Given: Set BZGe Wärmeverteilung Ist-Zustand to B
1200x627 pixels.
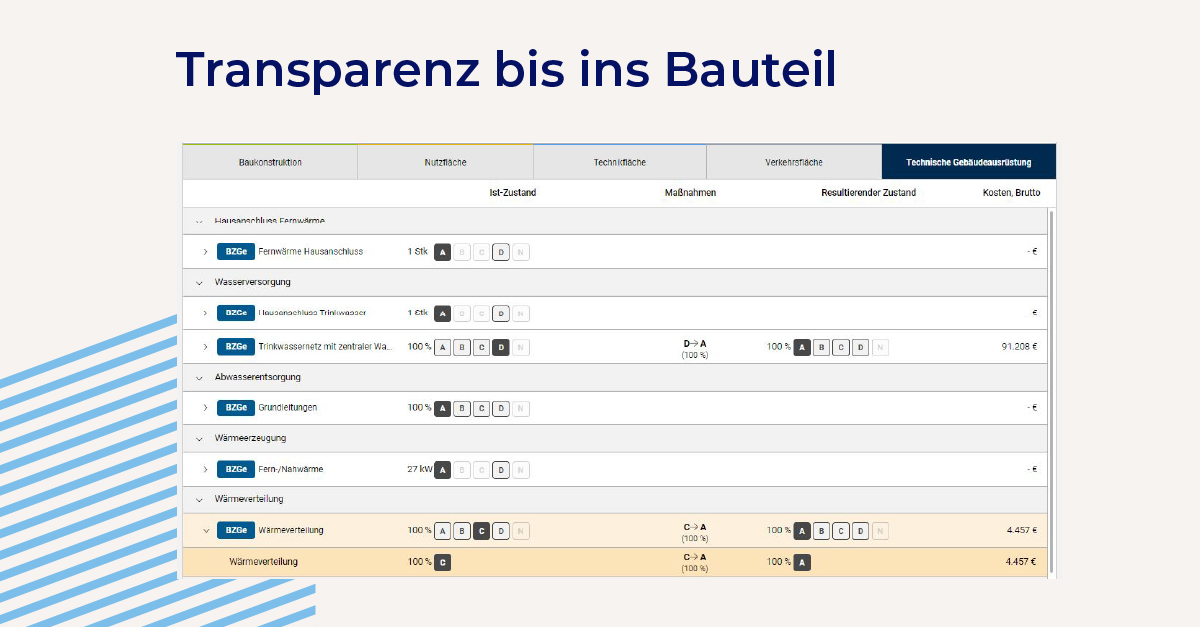Looking at the screenshot, I should pyautogui.click(x=462, y=530).
